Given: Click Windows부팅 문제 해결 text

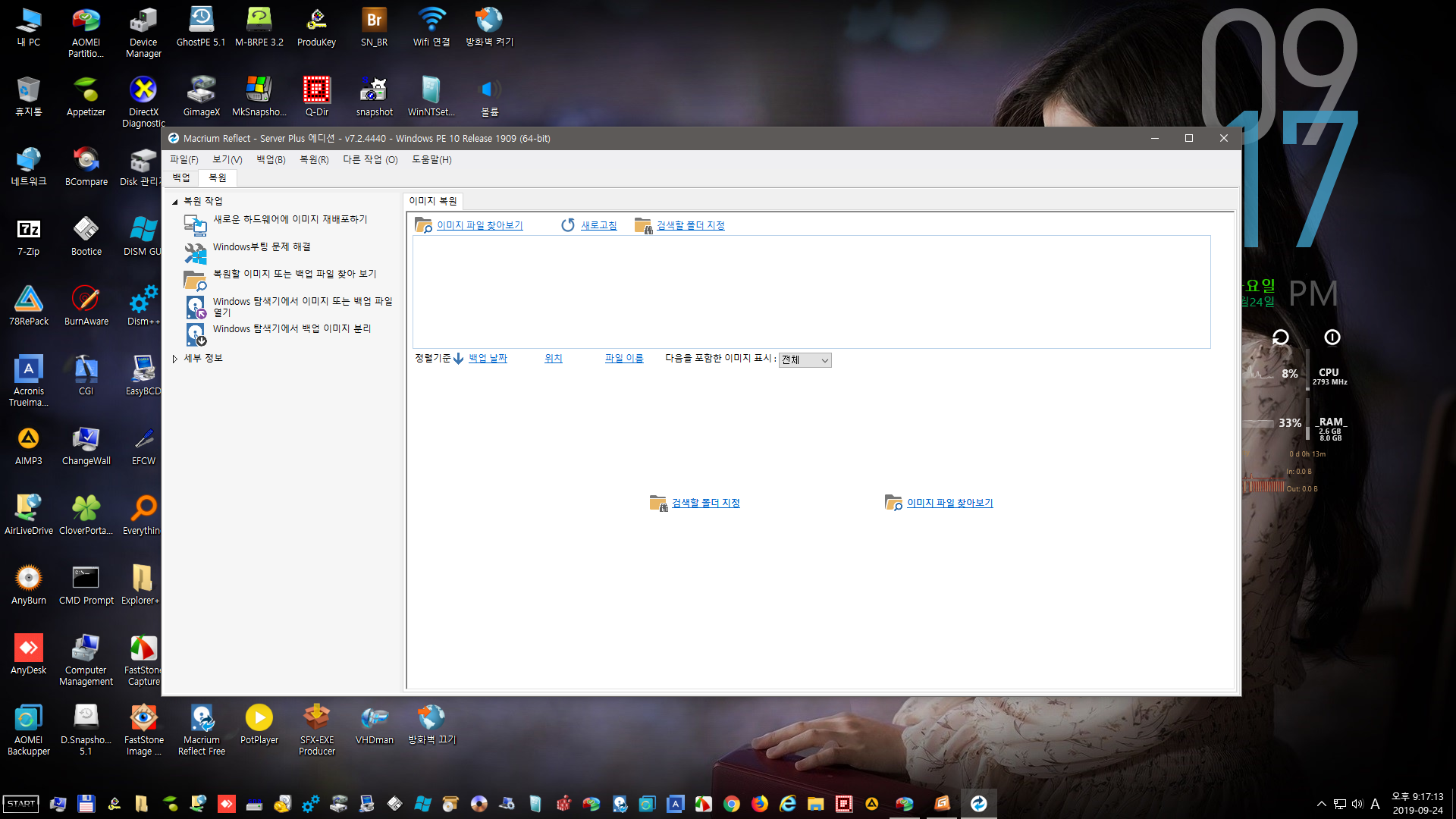Looking at the screenshot, I should click(262, 247).
